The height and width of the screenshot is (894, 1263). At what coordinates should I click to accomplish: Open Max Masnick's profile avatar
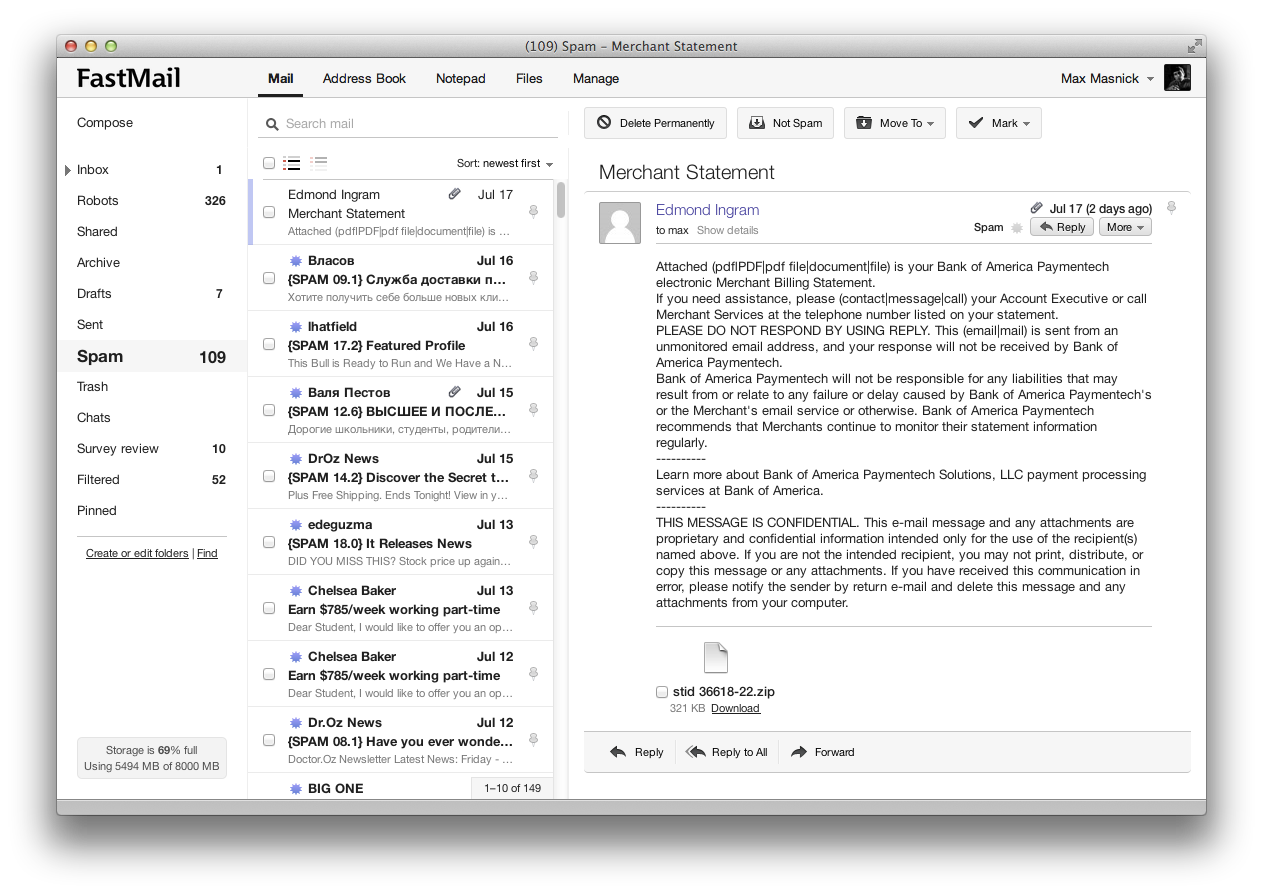1177,78
